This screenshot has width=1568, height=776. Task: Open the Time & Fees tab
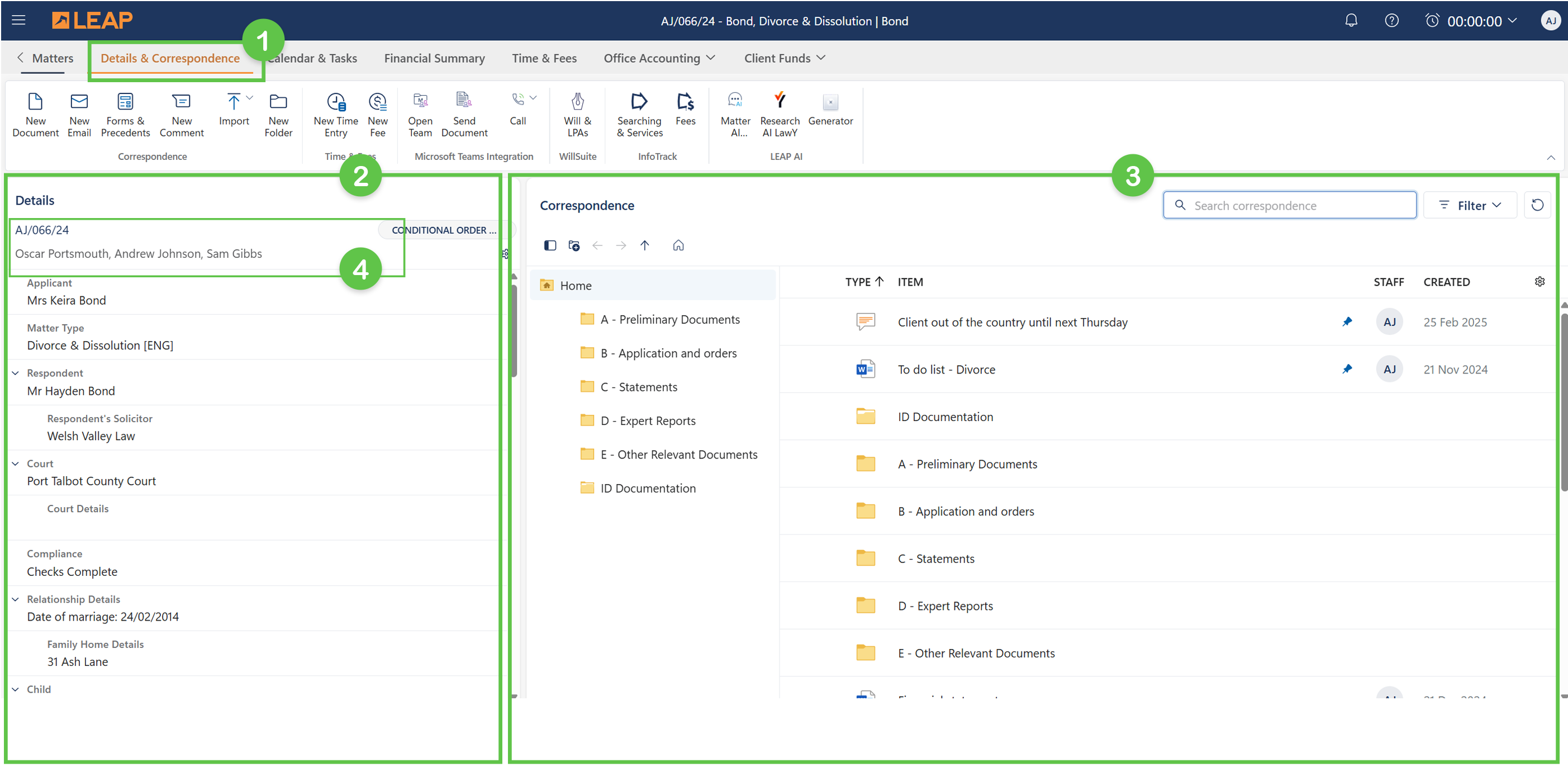pyautogui.click(x=544, y=58)
